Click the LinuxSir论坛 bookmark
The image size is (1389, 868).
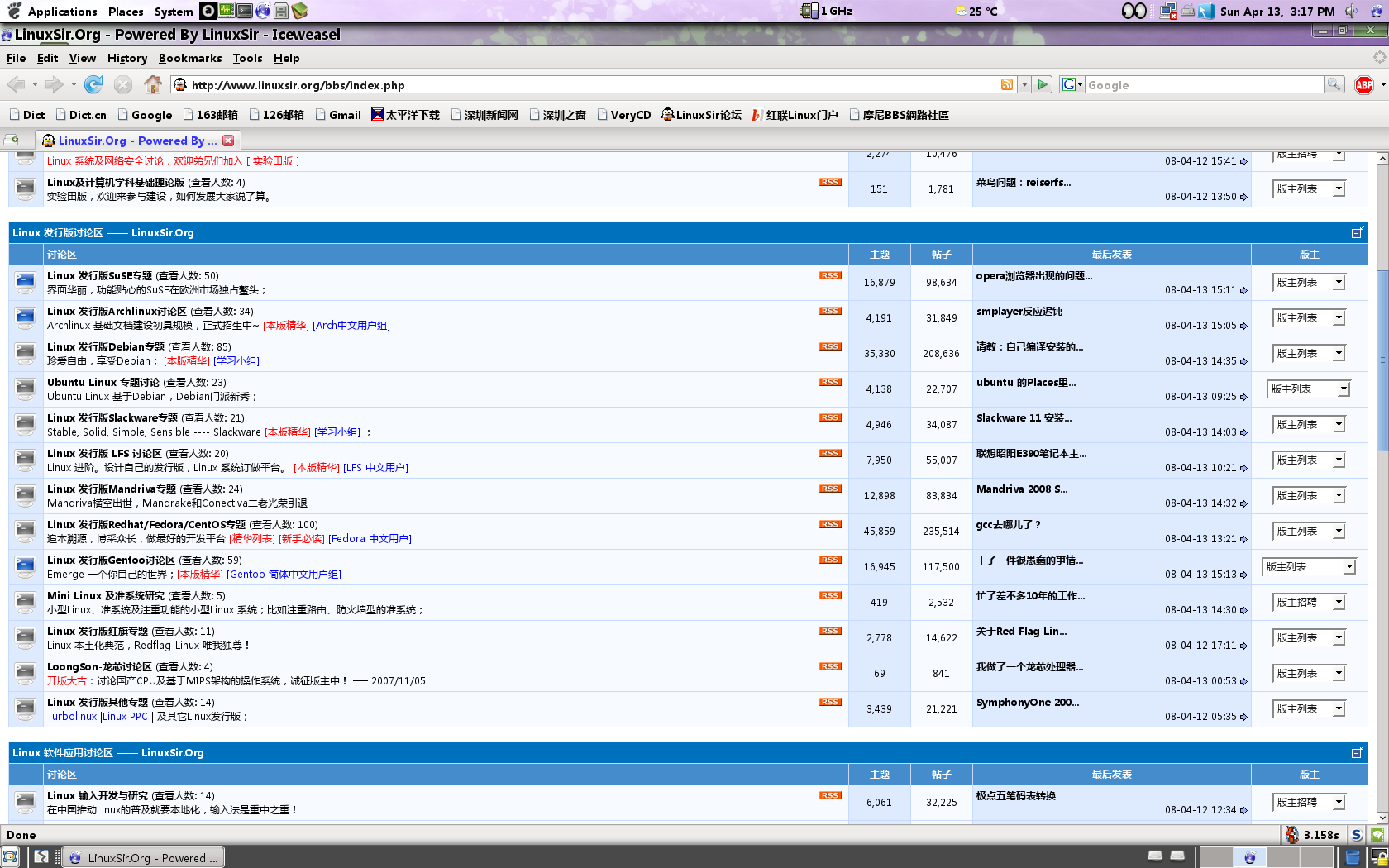[701, 115]
